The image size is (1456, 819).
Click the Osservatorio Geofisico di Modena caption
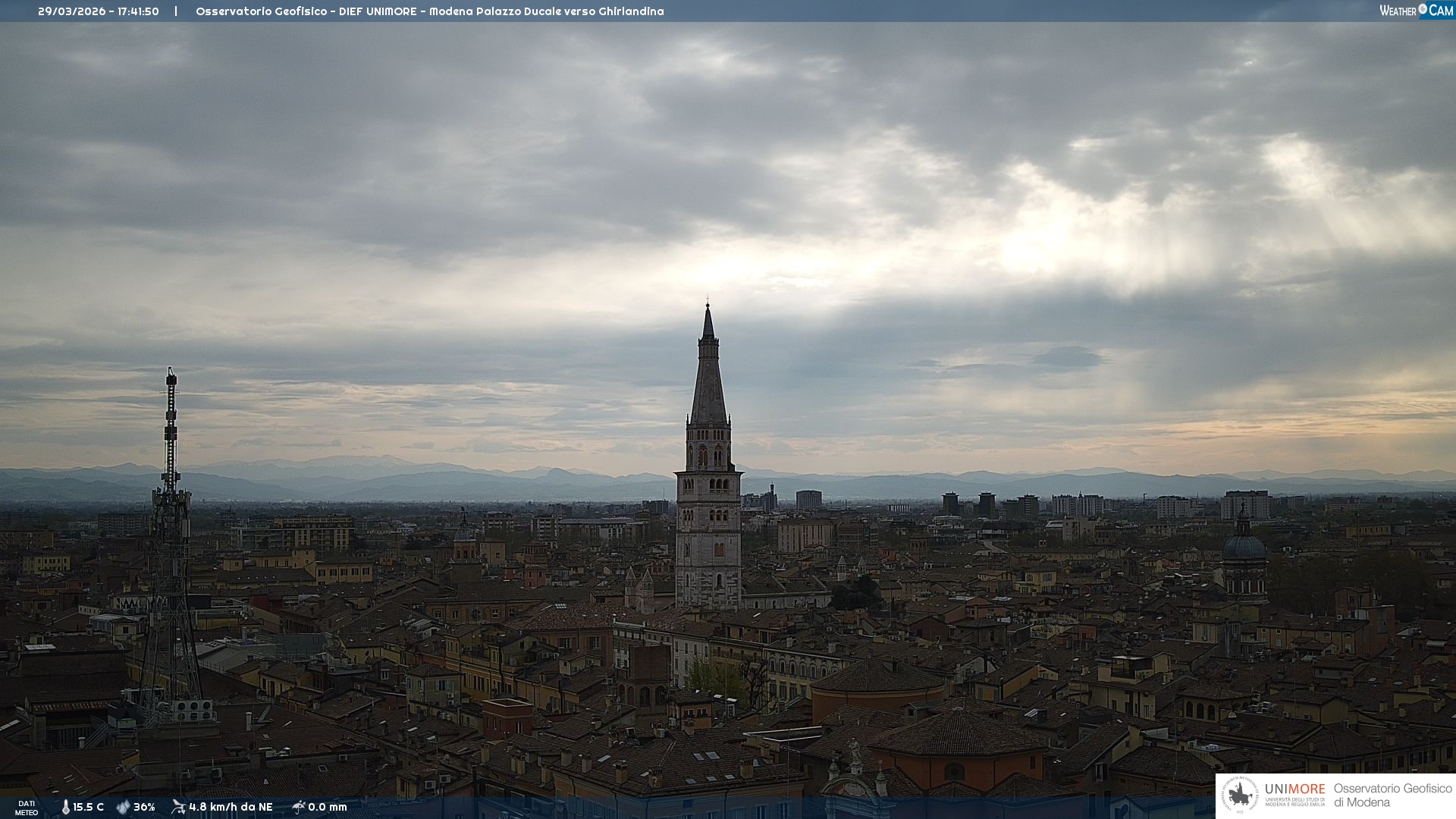pos(1392,795)
